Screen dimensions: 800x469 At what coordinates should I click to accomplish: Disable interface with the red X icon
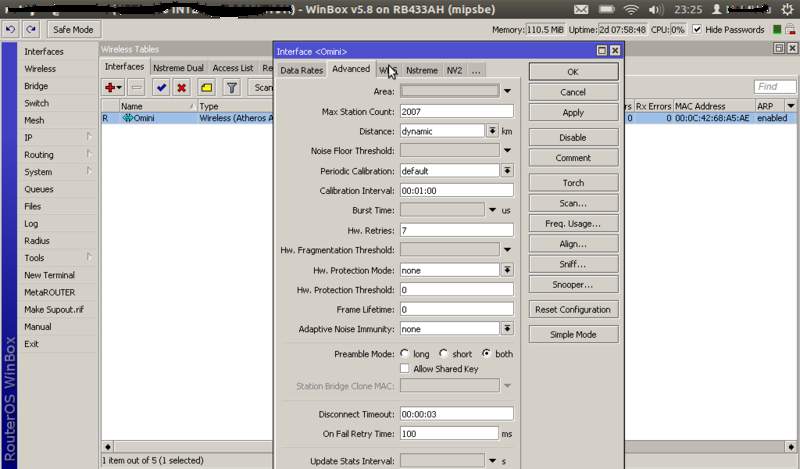tap(181, 88)
